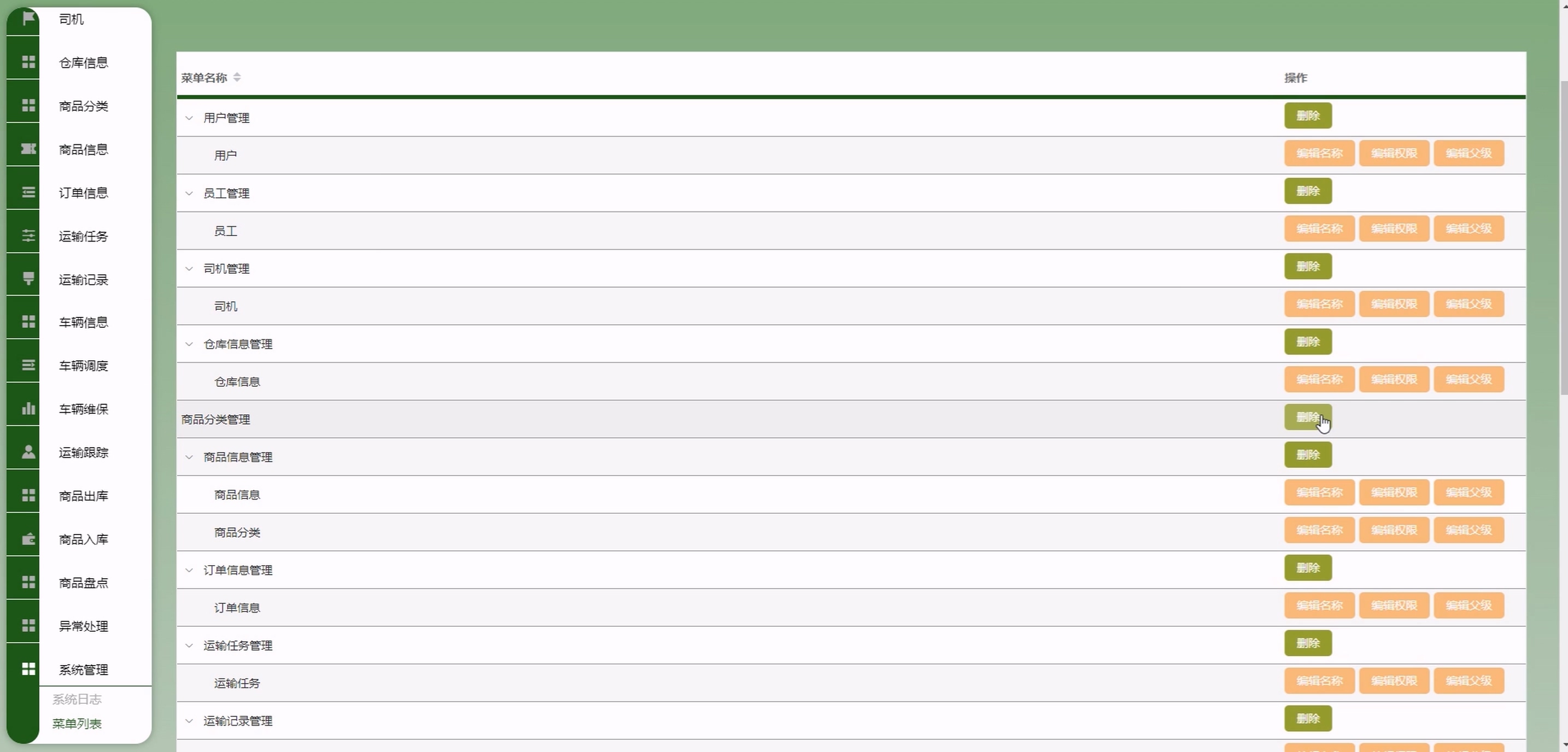The image size is (1568, 752).
Task: Sort the table by 菜单名称
Action: (237, 77)
